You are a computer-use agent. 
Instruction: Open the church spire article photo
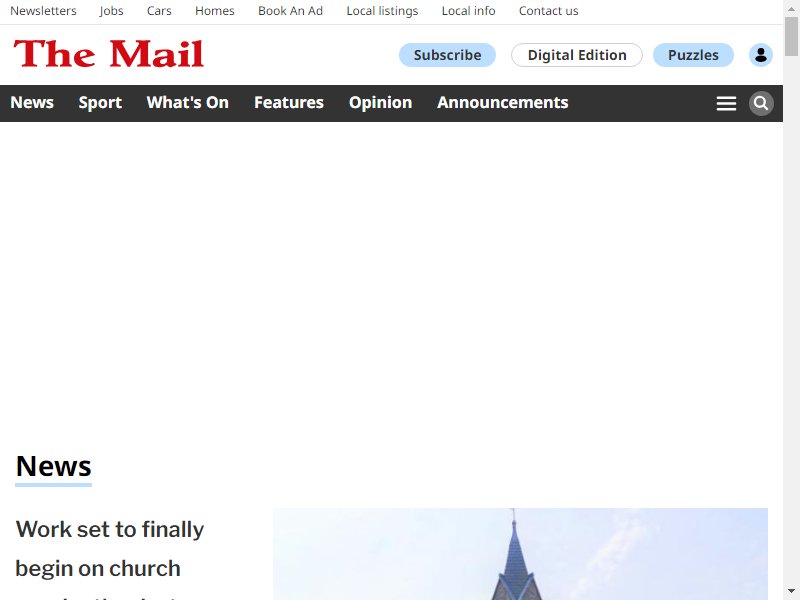[520, 554]
